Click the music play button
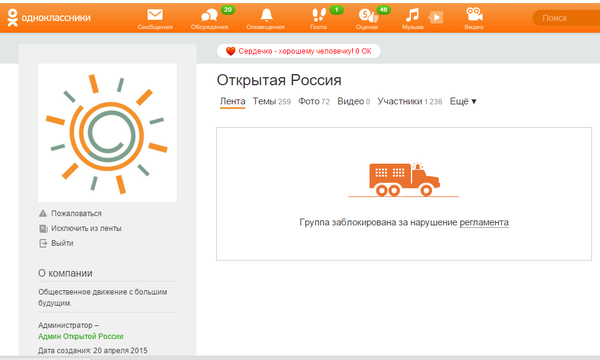Image resolution: width=600 pixels, height=360 pixels. pos(436,17)
